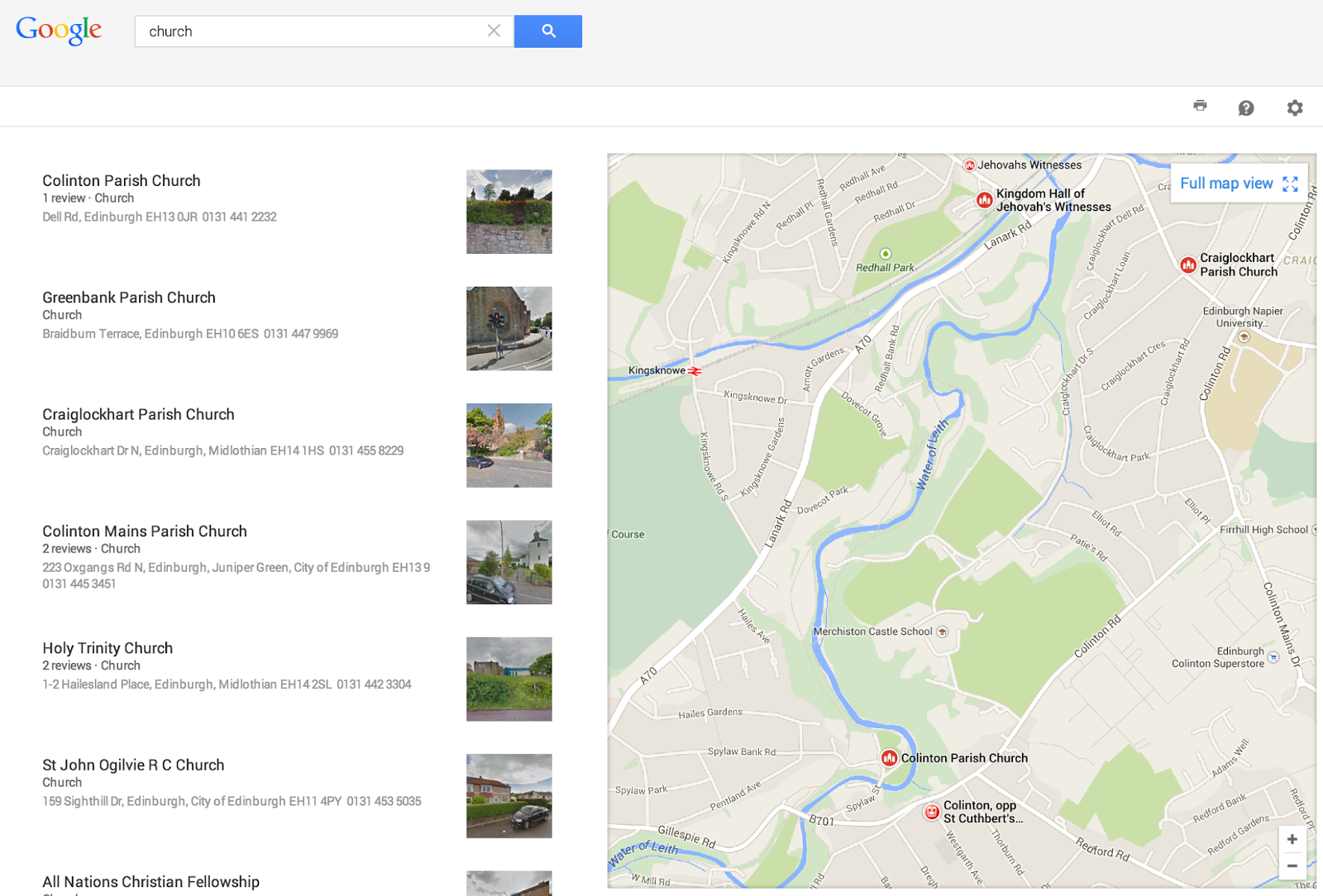This screenshot has height=896, width=1323.
Task: Select the Redhall Park green marker
Action: click(886, 254)
